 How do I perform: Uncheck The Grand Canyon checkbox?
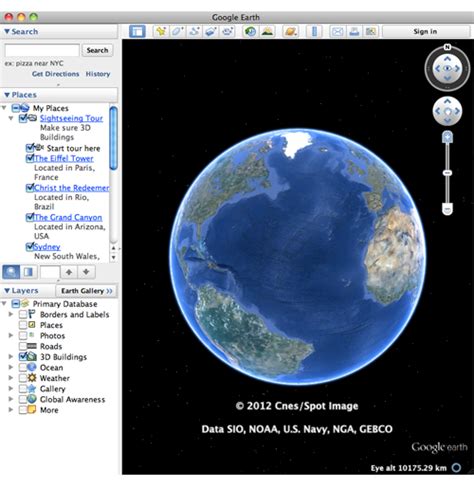click(x=30, y=217)
